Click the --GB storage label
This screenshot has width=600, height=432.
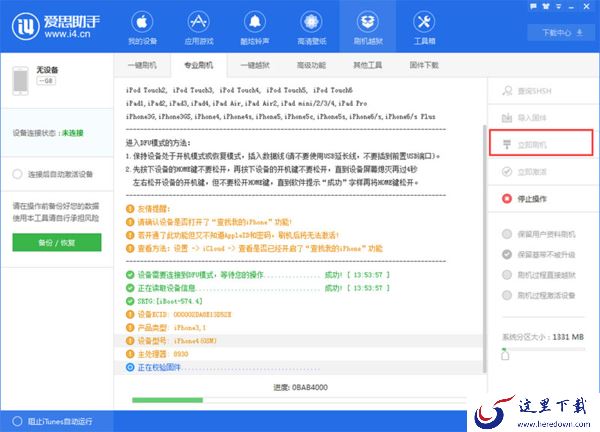46,81
